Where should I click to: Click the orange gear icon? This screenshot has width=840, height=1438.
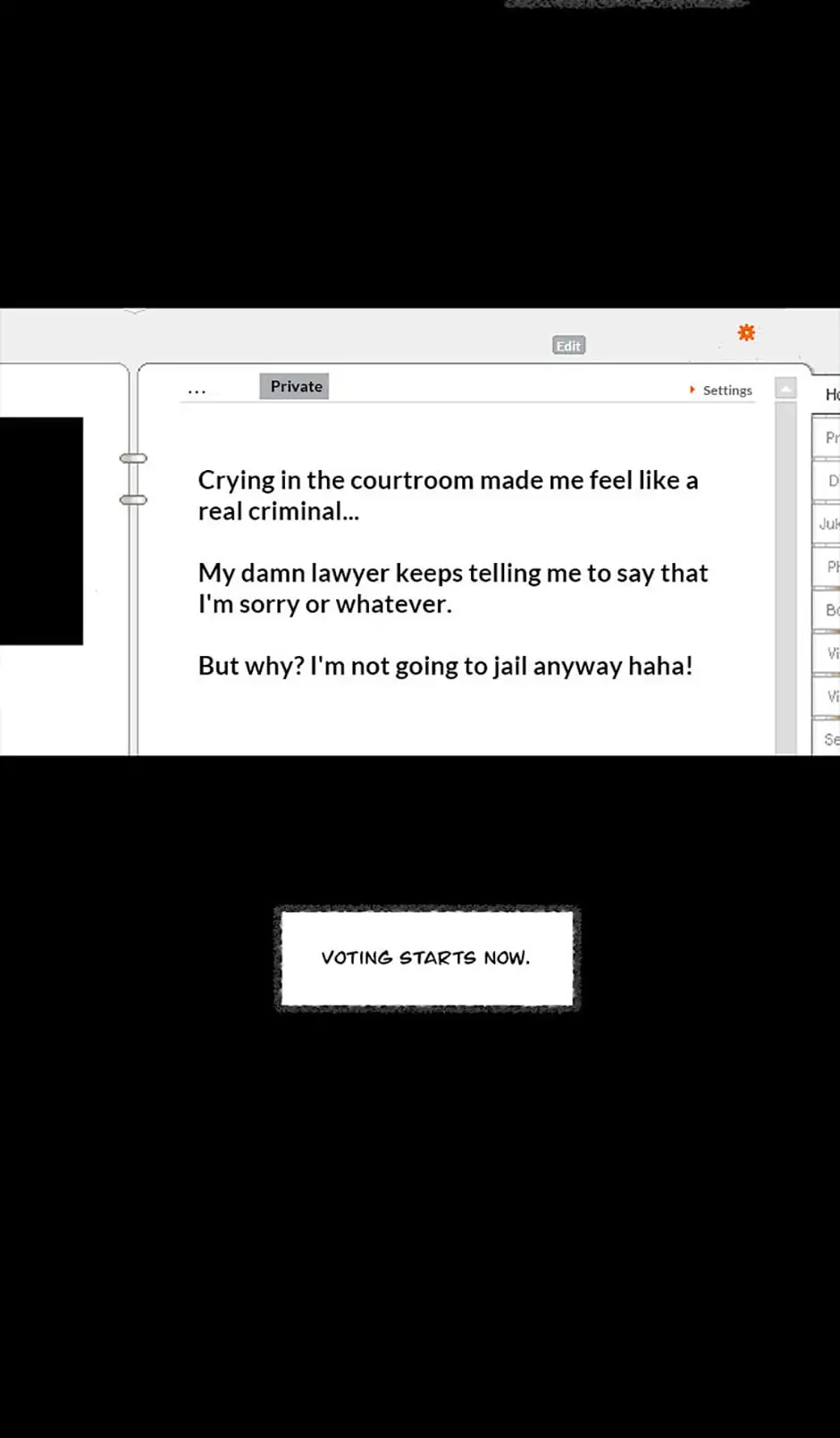(x=746, y=332)
